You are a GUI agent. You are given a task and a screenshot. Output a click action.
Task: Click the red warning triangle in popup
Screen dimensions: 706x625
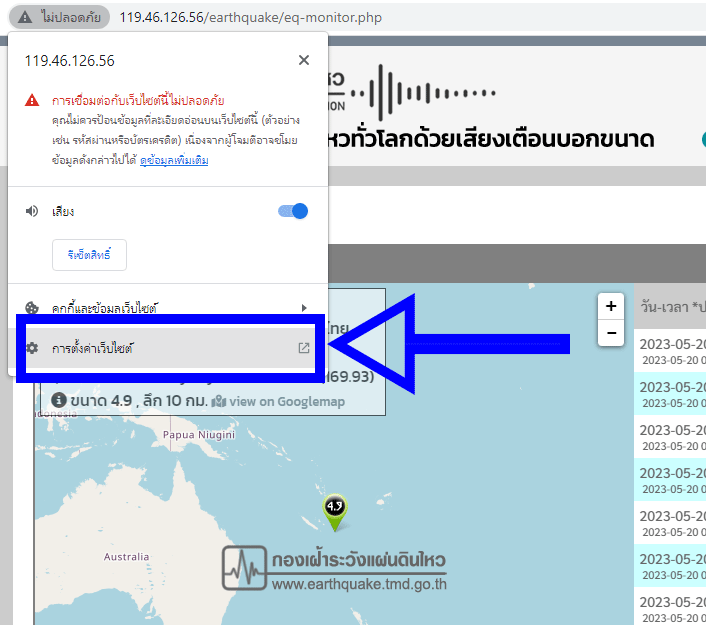click(32, 101)
